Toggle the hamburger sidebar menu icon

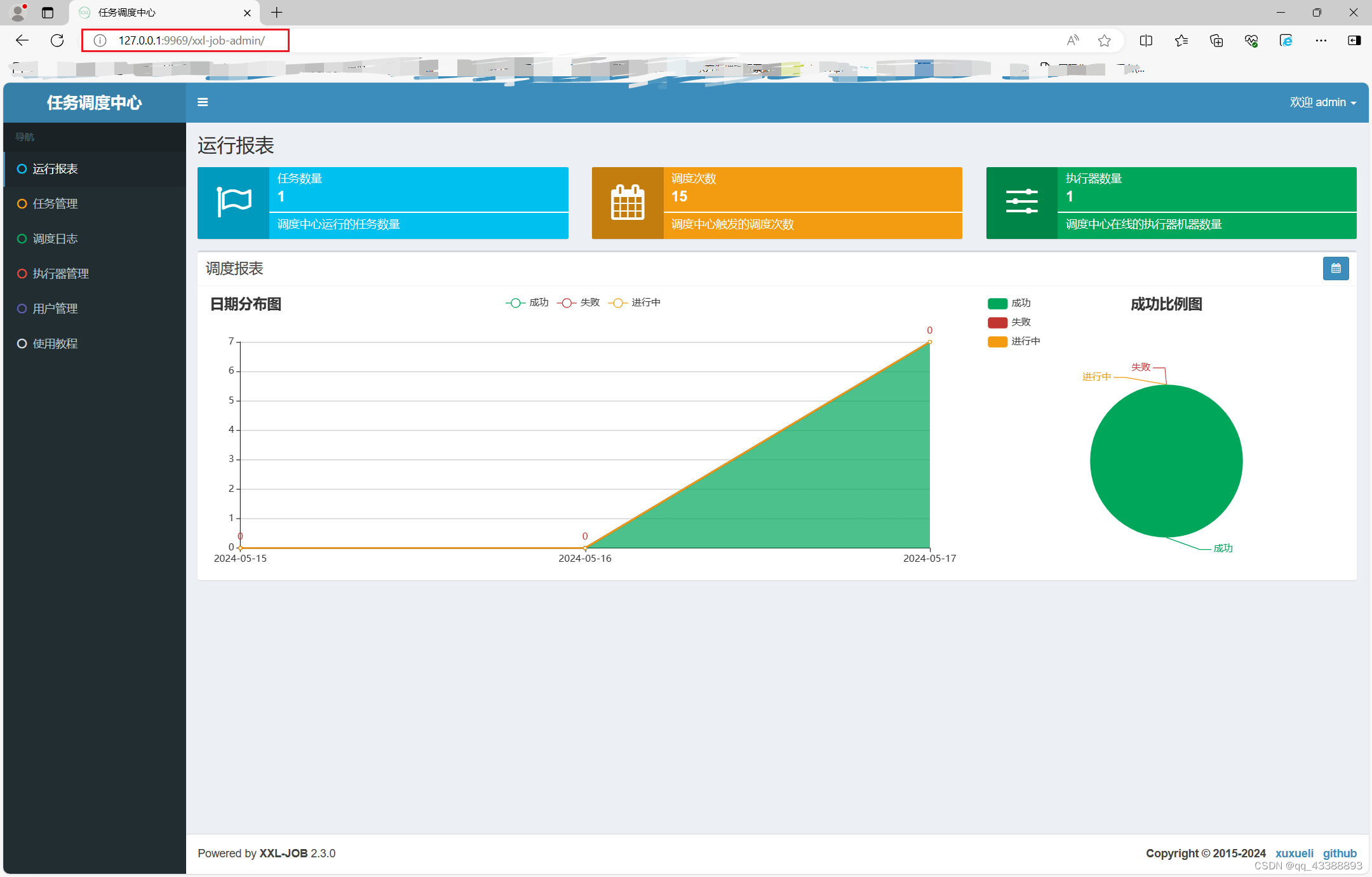(203, 102)
